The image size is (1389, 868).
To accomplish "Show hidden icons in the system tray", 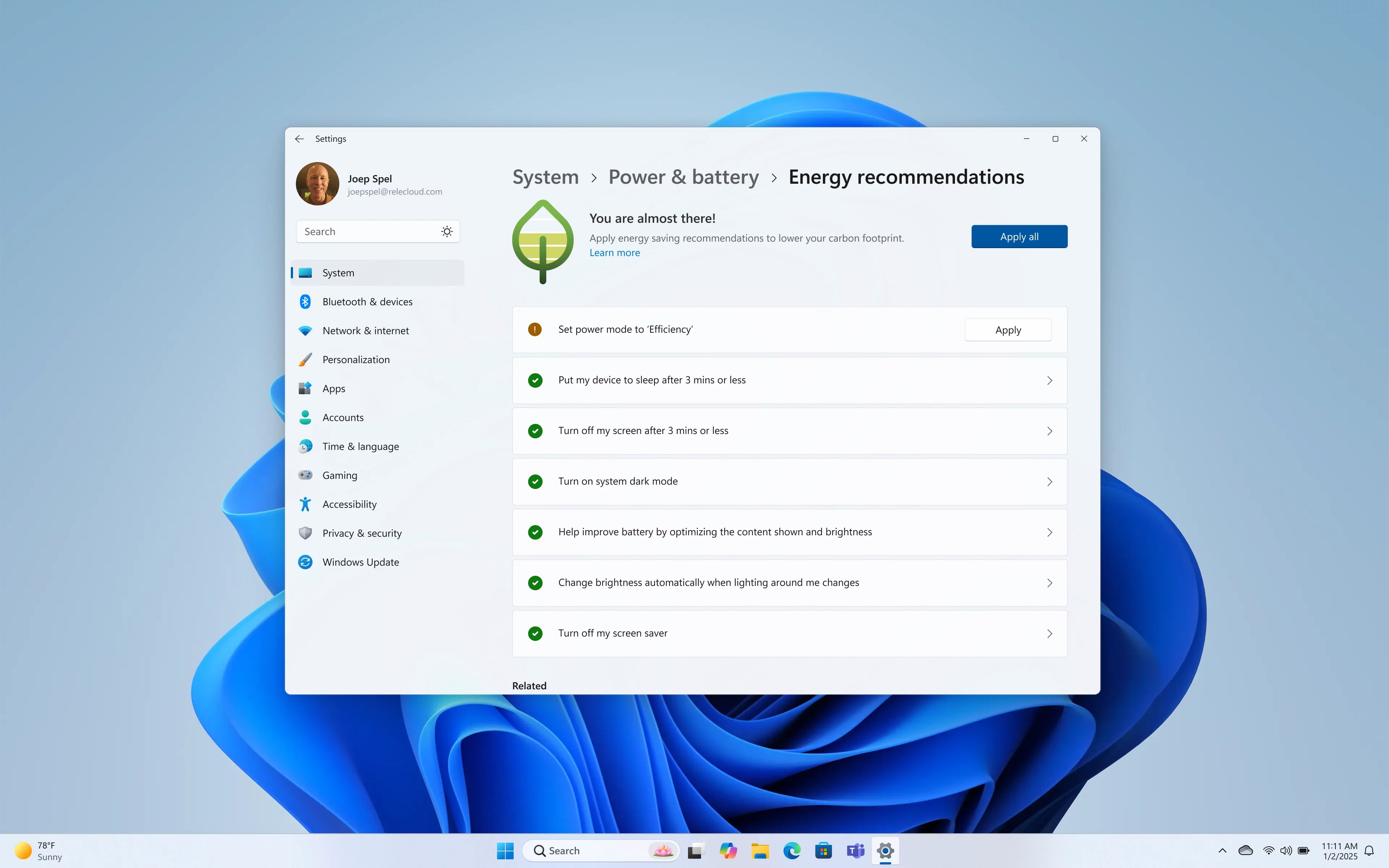I will coord(1222,850).
